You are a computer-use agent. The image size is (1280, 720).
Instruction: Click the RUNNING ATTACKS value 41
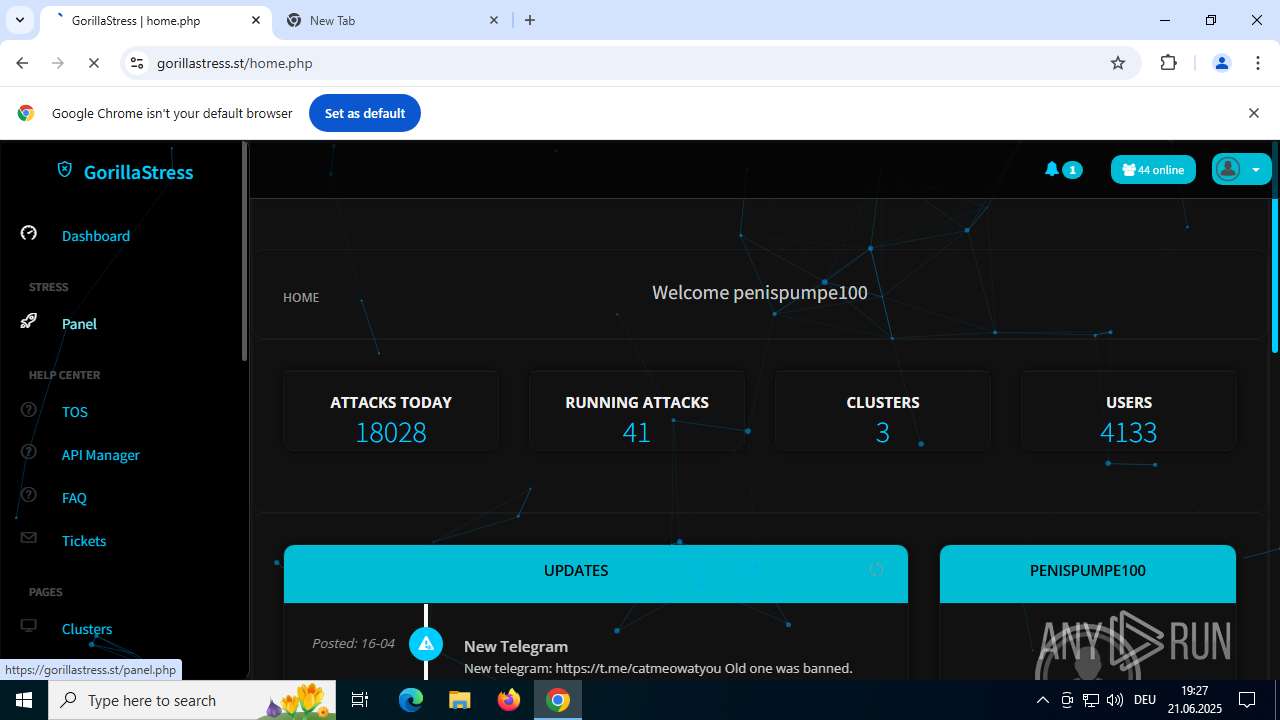637,432
